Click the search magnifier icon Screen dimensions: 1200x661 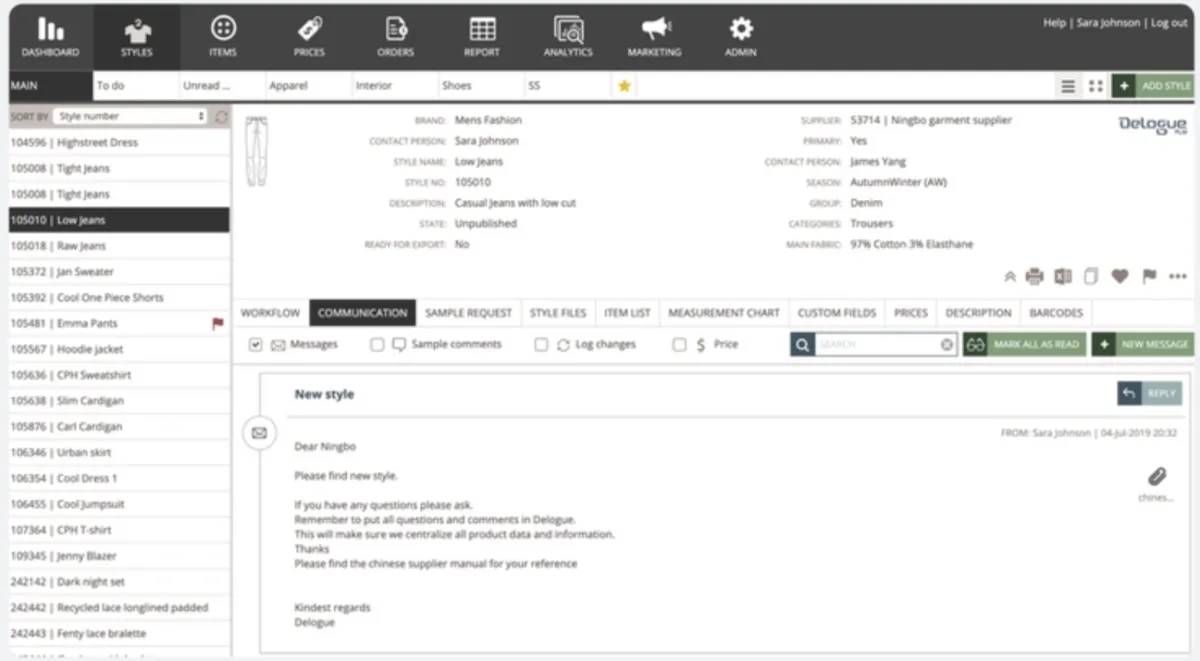(x=802, y=345)
